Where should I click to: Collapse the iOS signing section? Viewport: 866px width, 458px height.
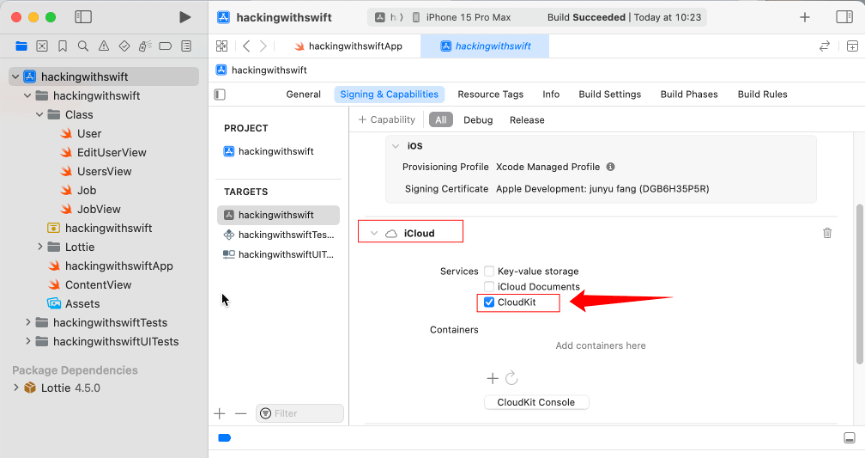click(395, 146)
